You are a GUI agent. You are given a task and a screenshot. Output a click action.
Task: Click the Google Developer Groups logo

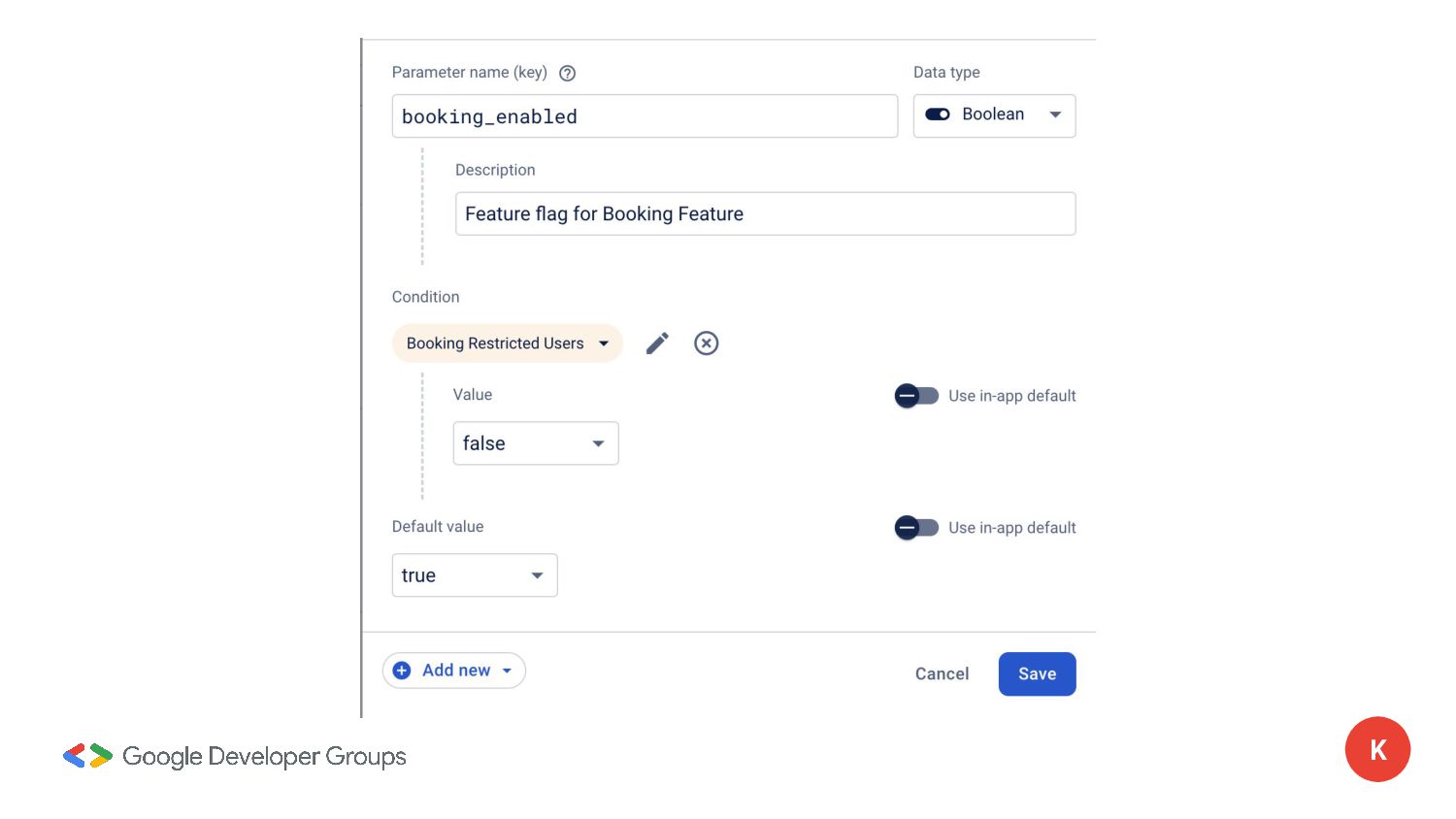pos(88,756)
